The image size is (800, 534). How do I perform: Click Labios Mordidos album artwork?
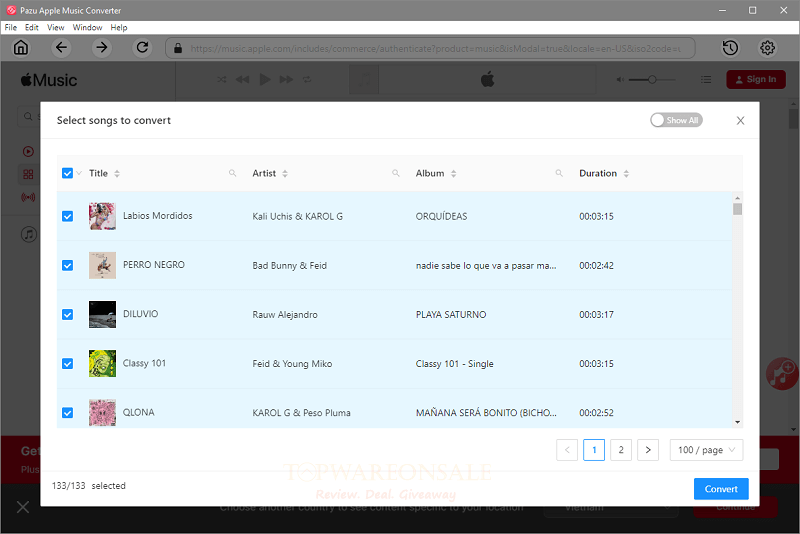102,216
